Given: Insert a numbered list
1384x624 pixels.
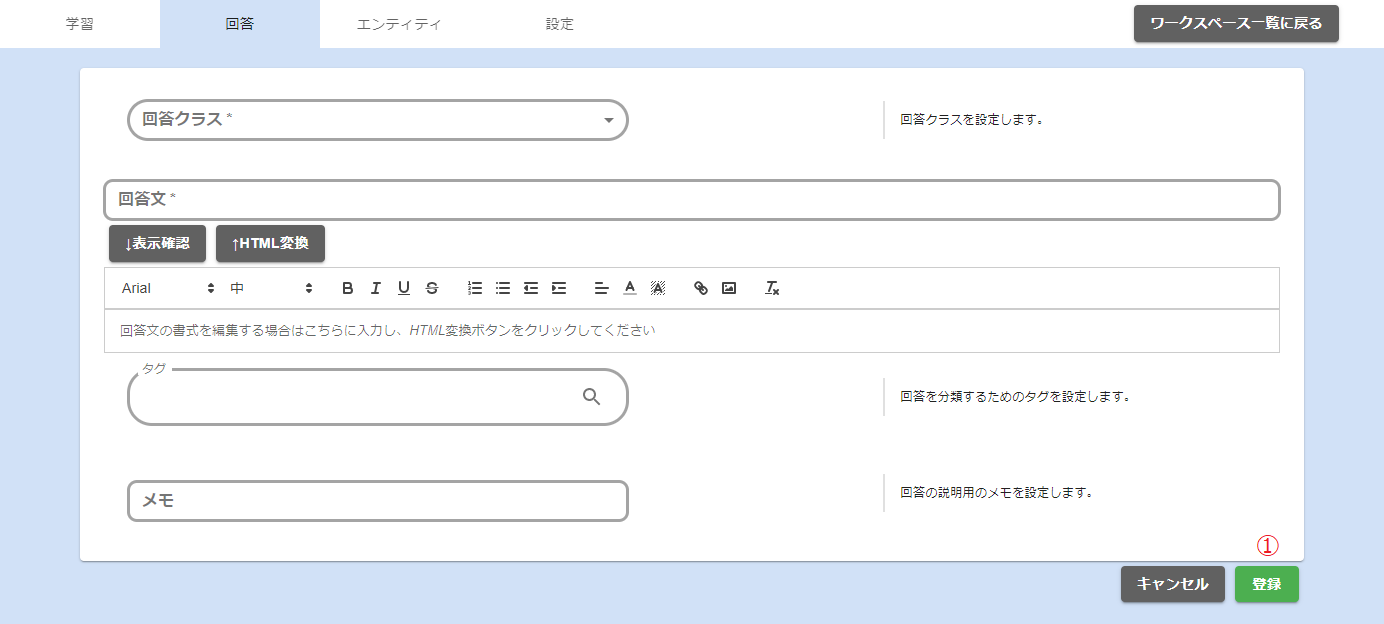Looking at the screenshot, I should [x=475, y=288].
